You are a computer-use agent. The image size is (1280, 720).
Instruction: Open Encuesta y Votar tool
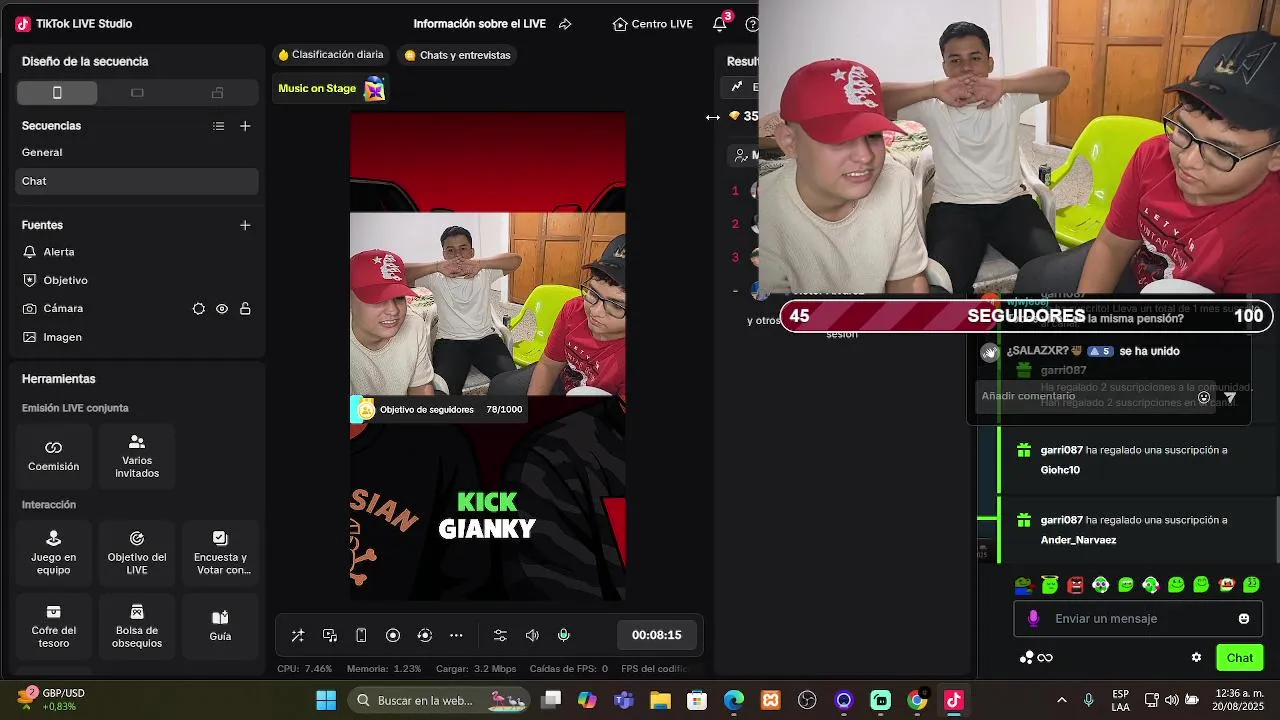click(x=220, y=552)
